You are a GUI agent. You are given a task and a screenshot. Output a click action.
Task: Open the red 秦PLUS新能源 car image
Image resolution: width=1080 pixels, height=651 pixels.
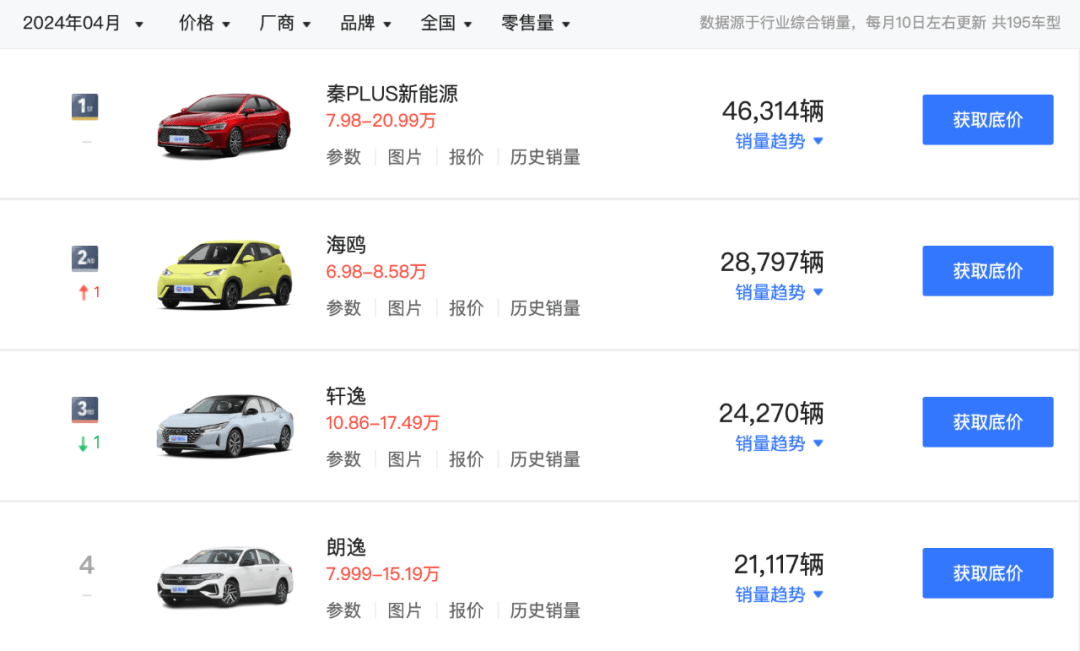tap(224, 125)
